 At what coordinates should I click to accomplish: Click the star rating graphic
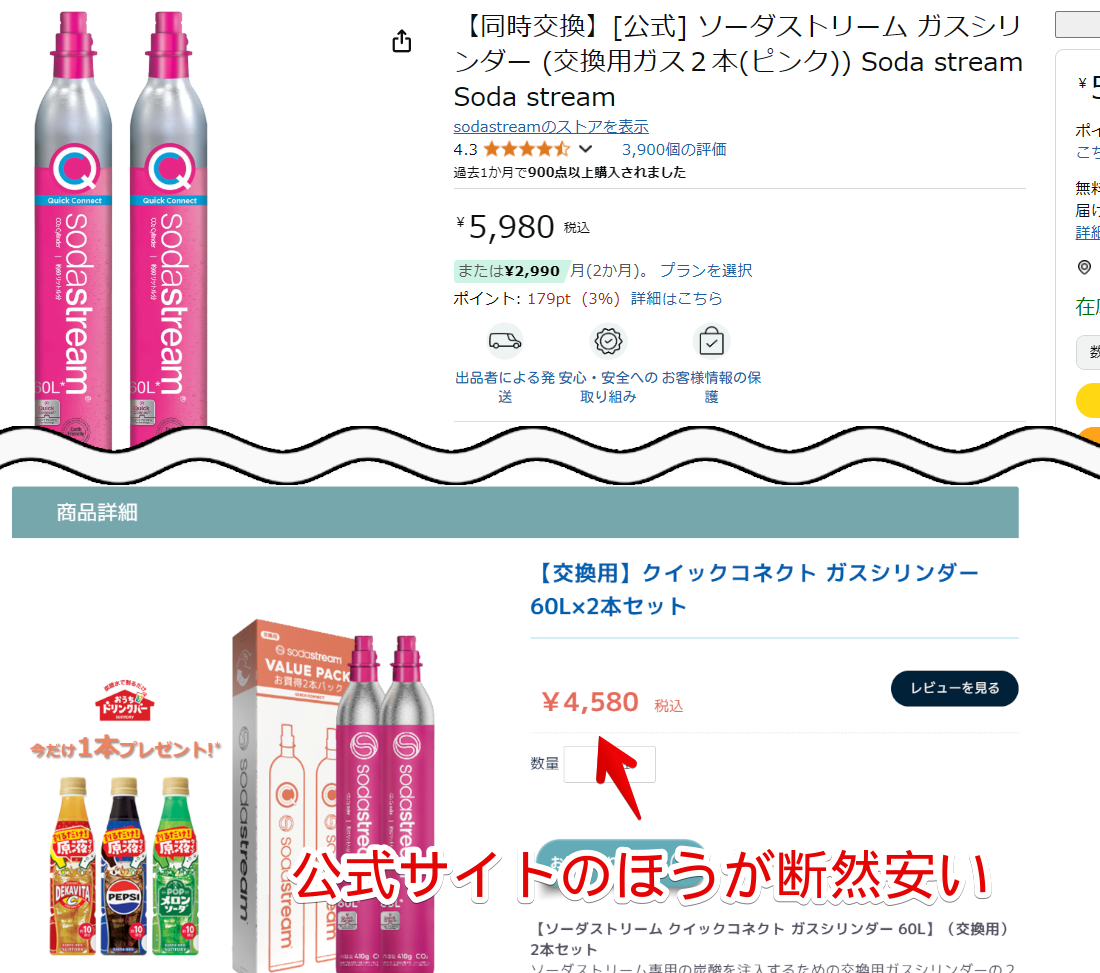click(x=527, y=149)
